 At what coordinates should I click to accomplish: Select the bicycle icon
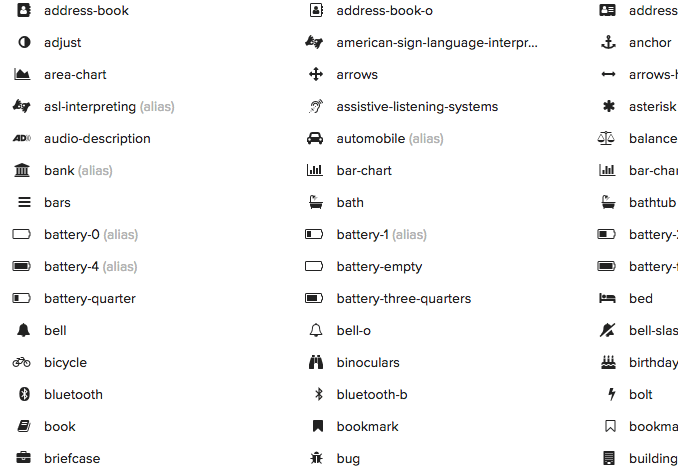coord(22,362)
